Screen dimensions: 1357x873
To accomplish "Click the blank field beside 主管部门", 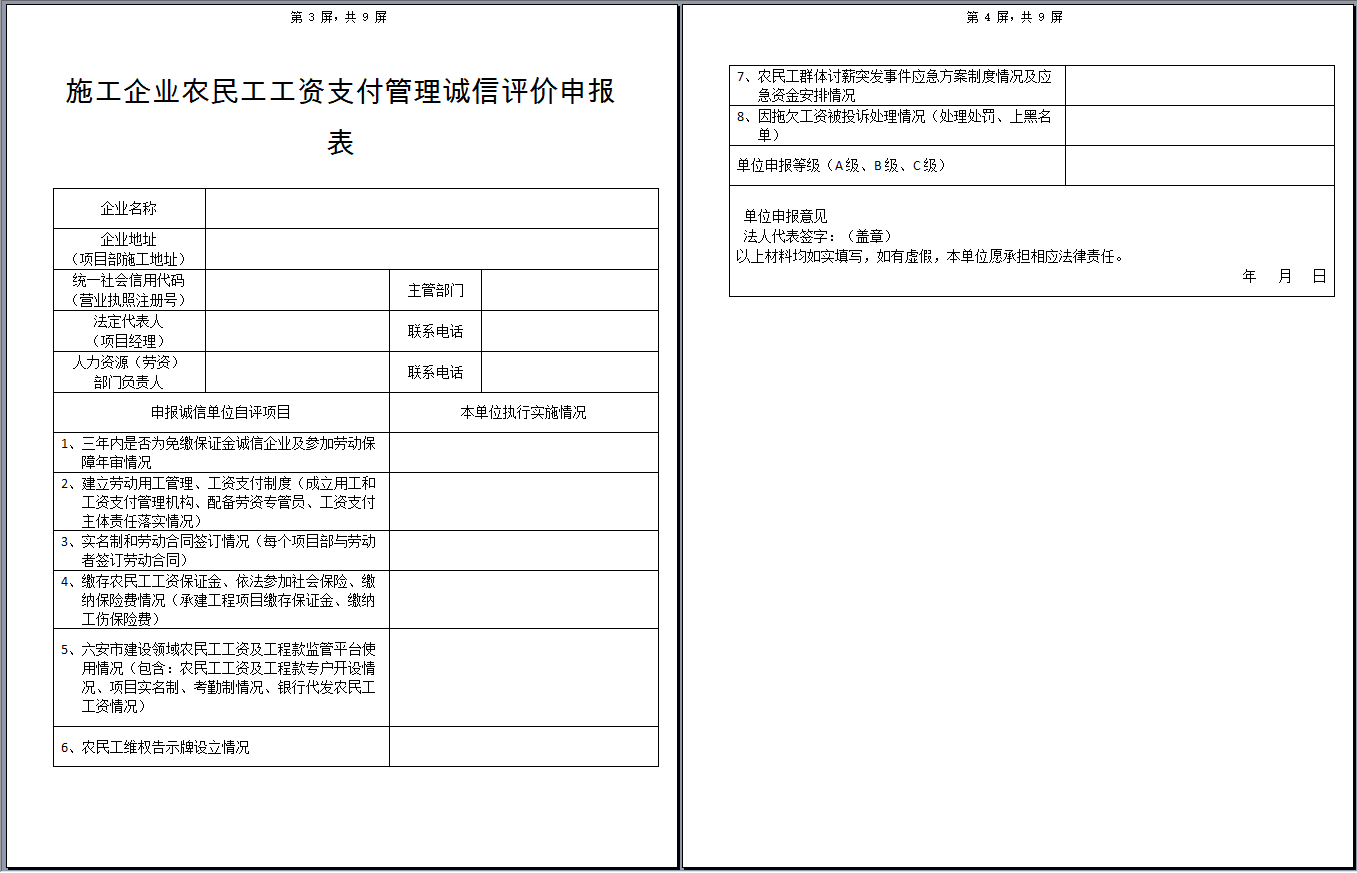I will (x=570, y=290).
